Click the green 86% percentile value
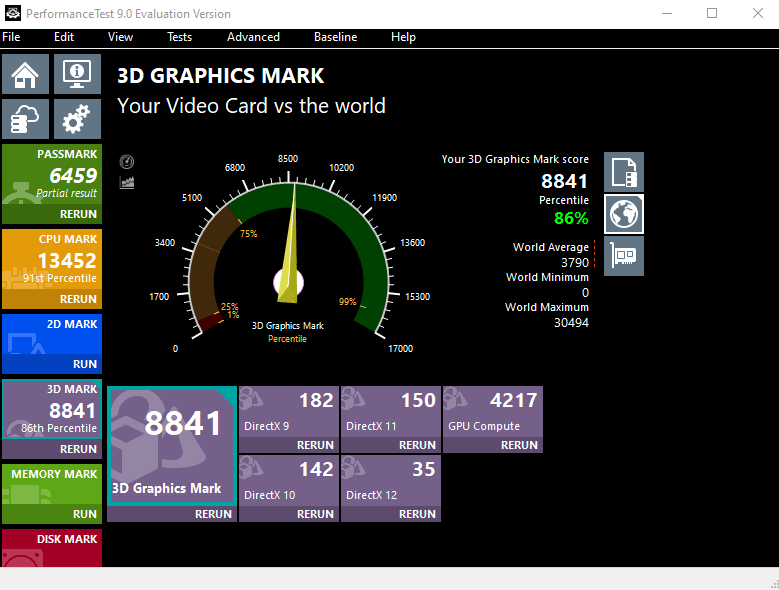 coord(571,218)
